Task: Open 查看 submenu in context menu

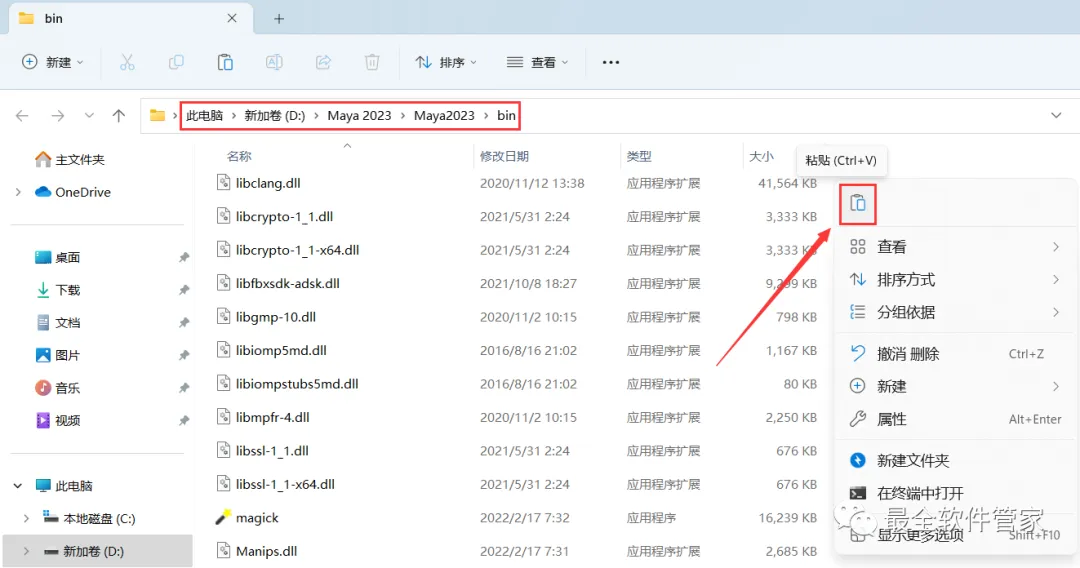Action: pyautogui.click(x=955, y=246)
